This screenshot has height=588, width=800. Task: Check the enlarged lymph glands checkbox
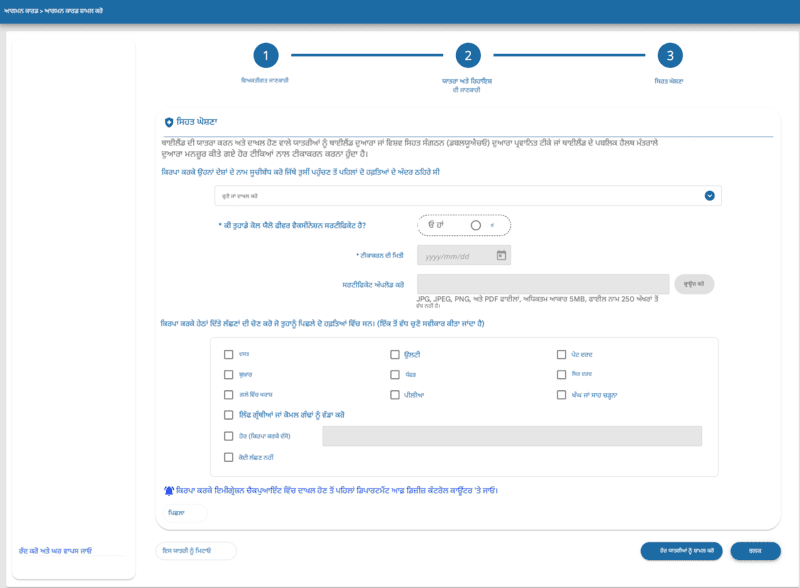tap(229, 415)
